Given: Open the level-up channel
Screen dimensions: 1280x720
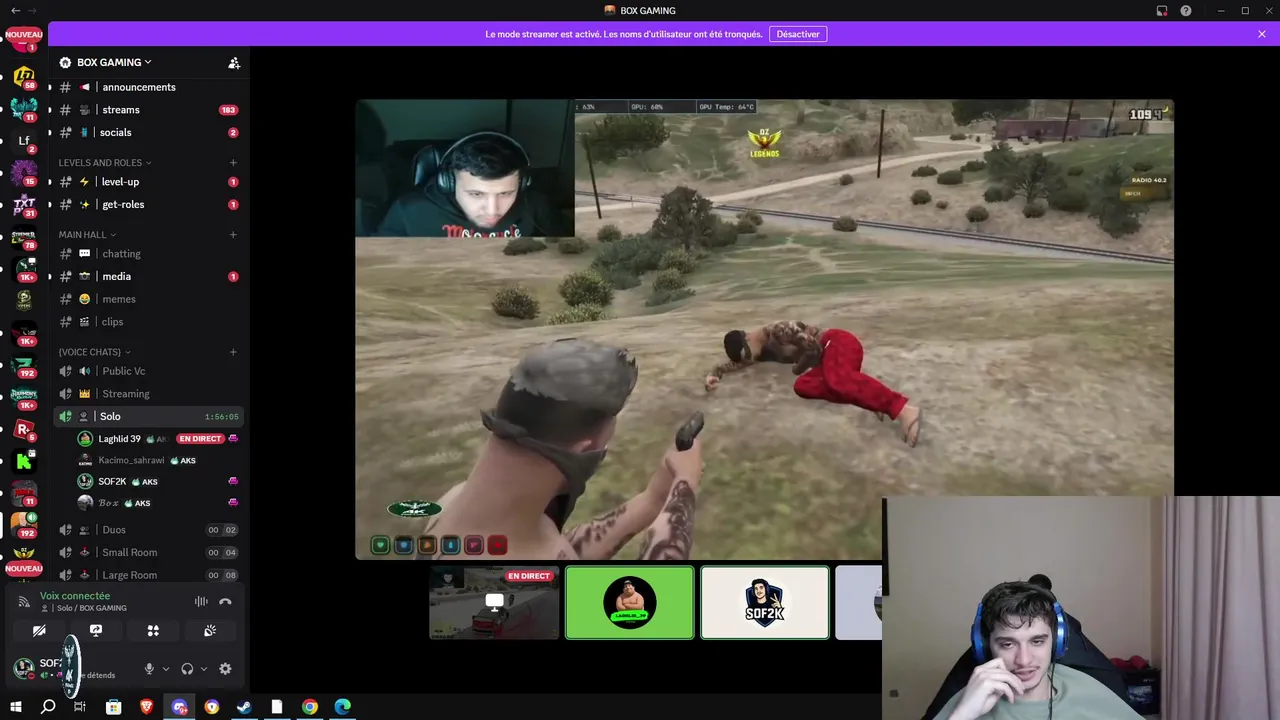Looking at the screenshot, I should point(147,182).
